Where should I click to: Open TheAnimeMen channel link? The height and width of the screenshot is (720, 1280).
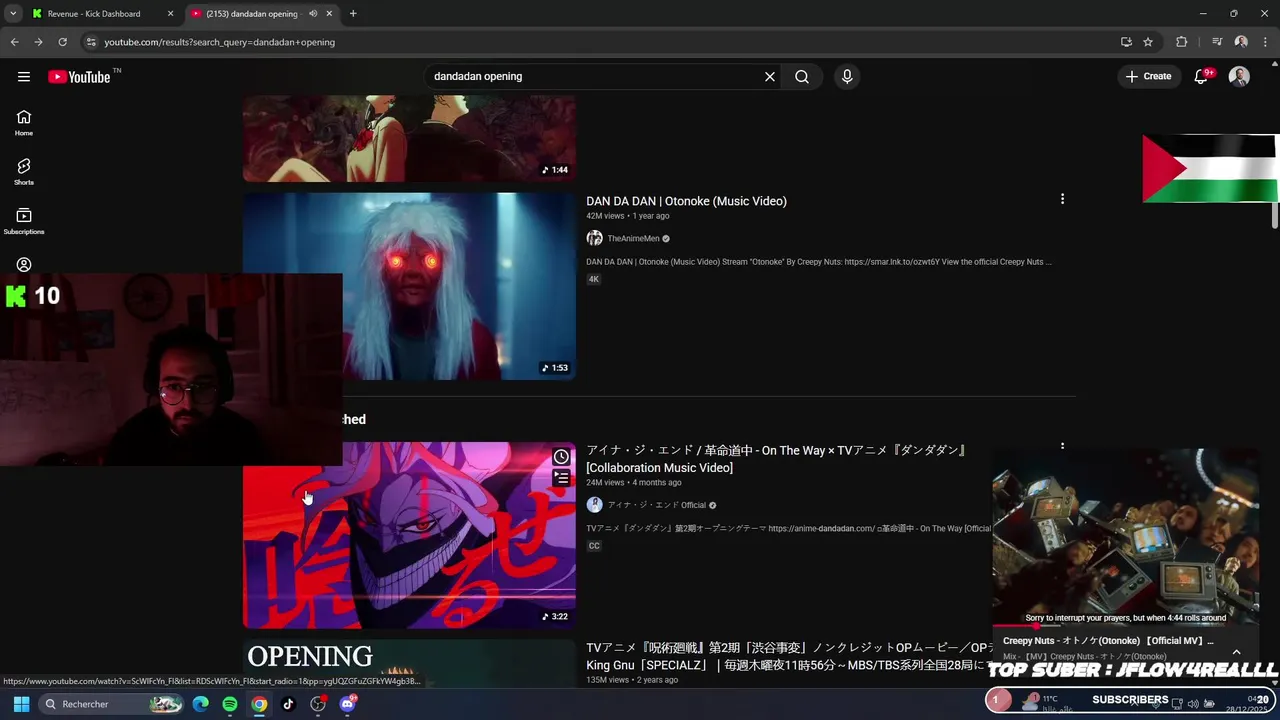[633, 239]
